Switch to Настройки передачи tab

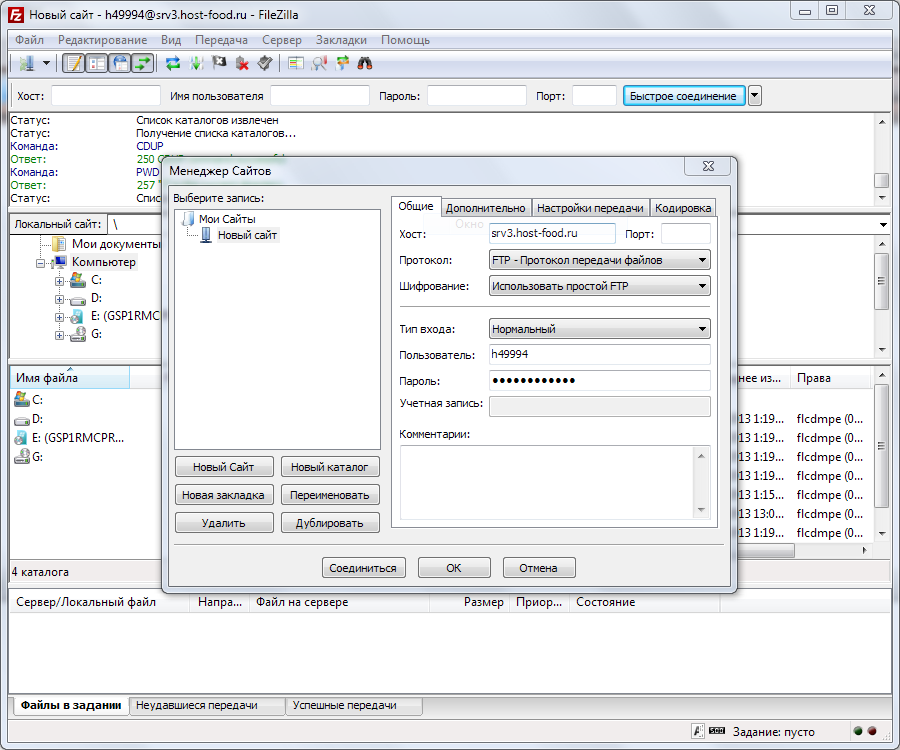click(590, 208)
